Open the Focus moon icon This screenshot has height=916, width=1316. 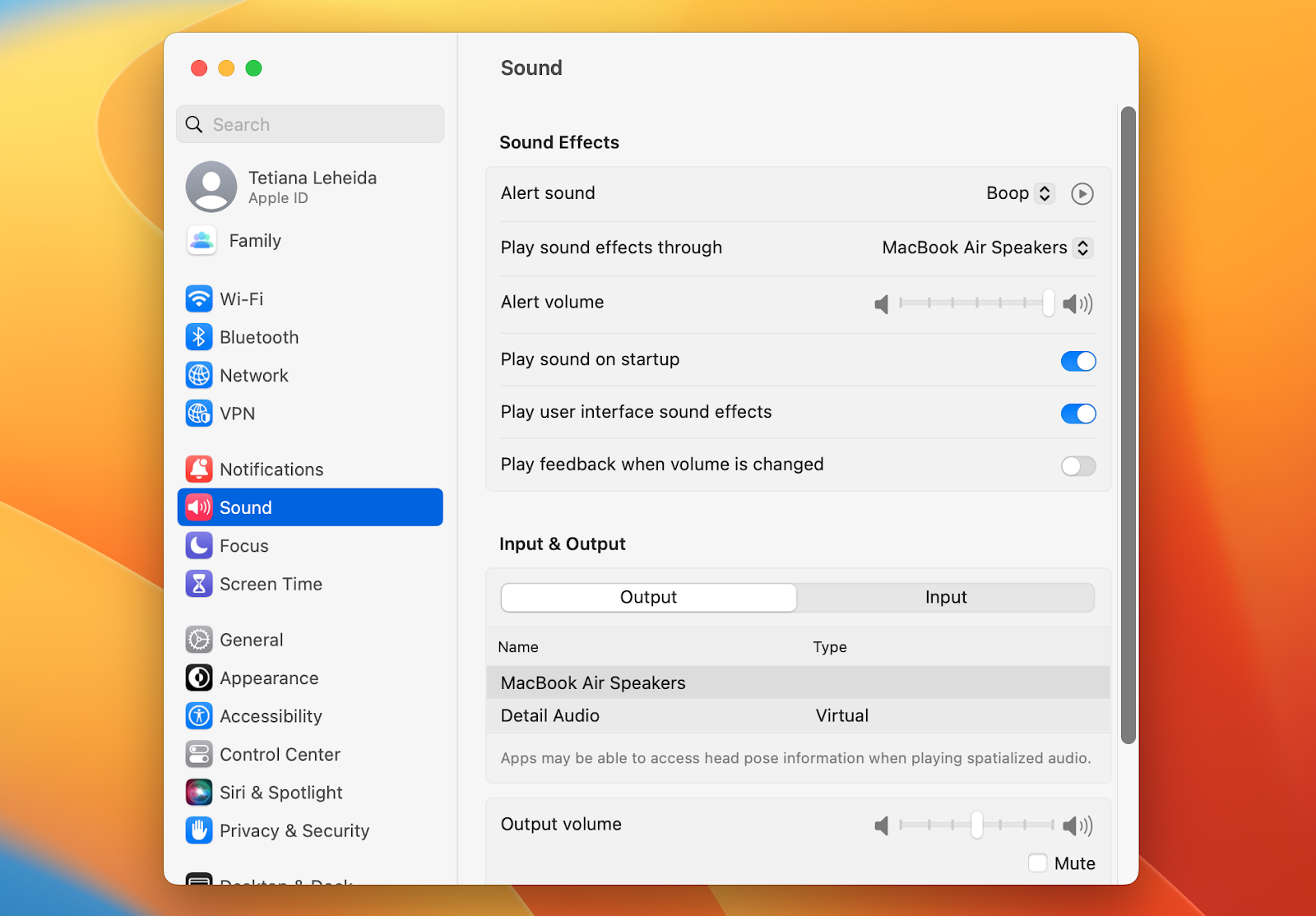(x=199, y=545)
